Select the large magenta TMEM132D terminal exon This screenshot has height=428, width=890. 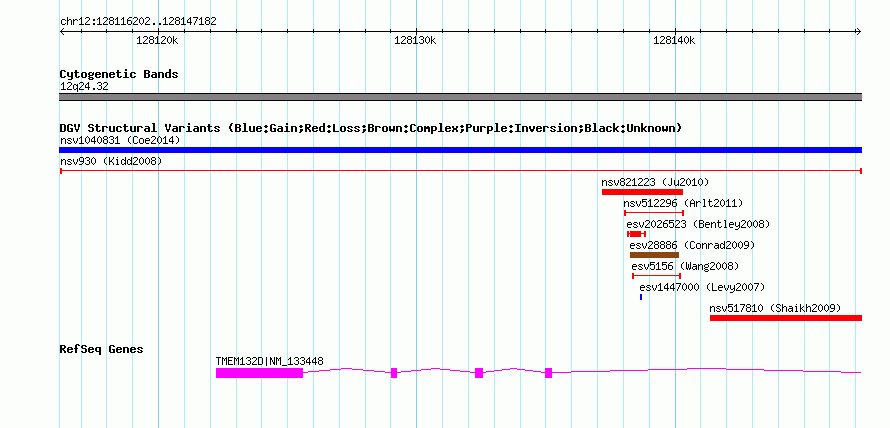(259, 373)
